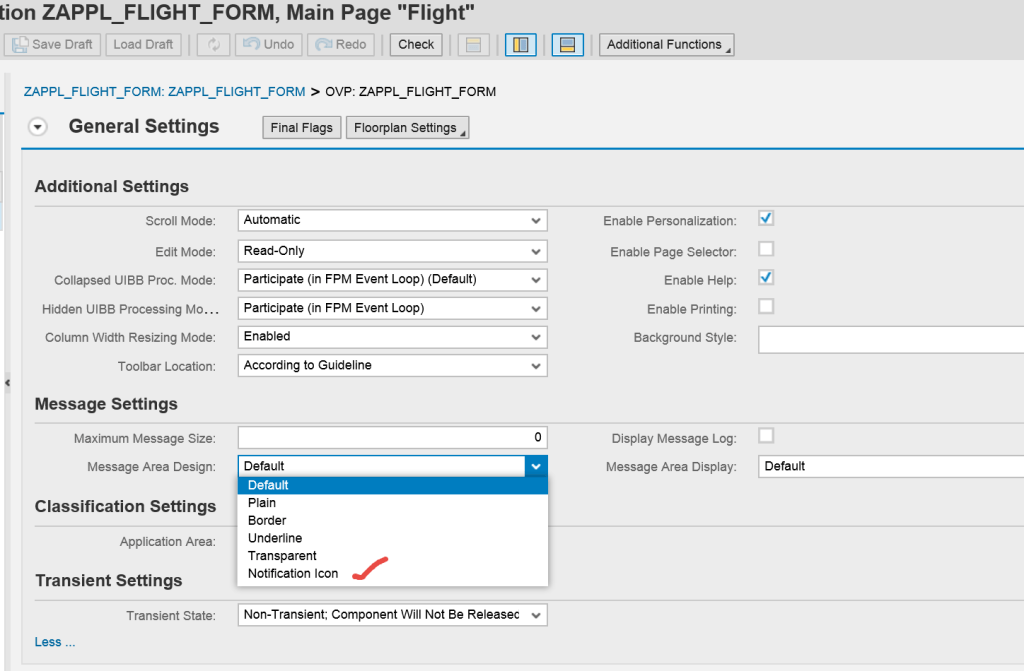
Task: Click the Background Style input field
Action: click(891, 340)
